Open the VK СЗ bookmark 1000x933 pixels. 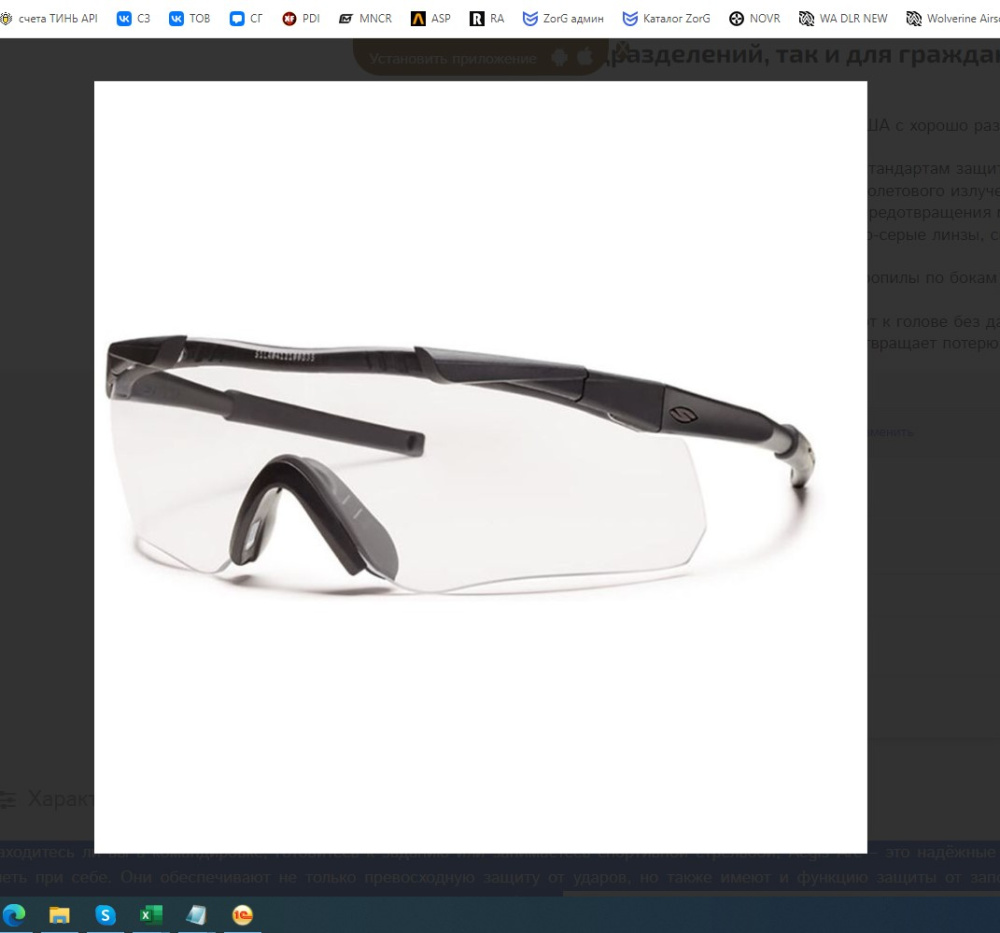pos(133,18)
